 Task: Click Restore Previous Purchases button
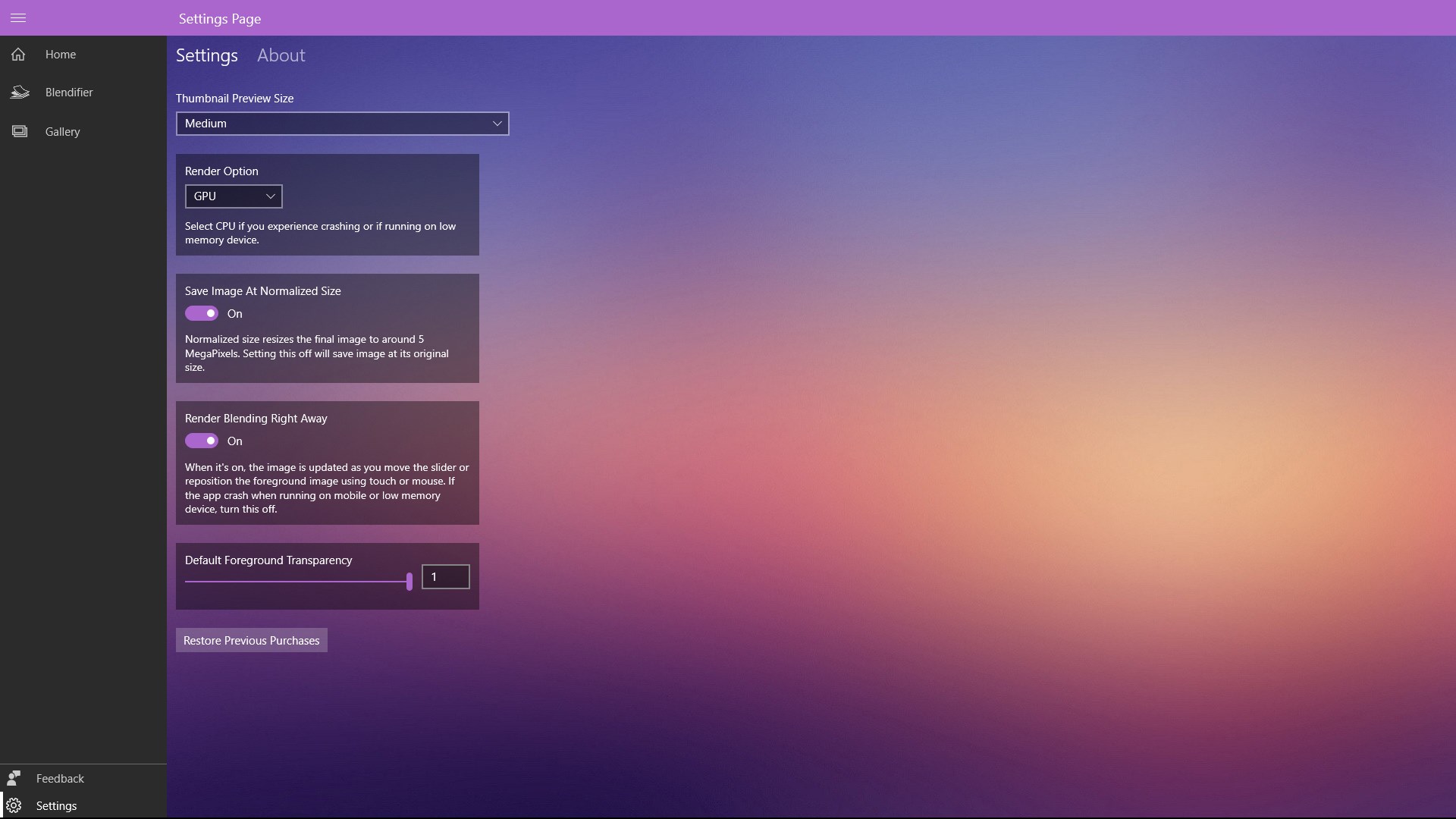pyautogui.click(x=251, y=640)
